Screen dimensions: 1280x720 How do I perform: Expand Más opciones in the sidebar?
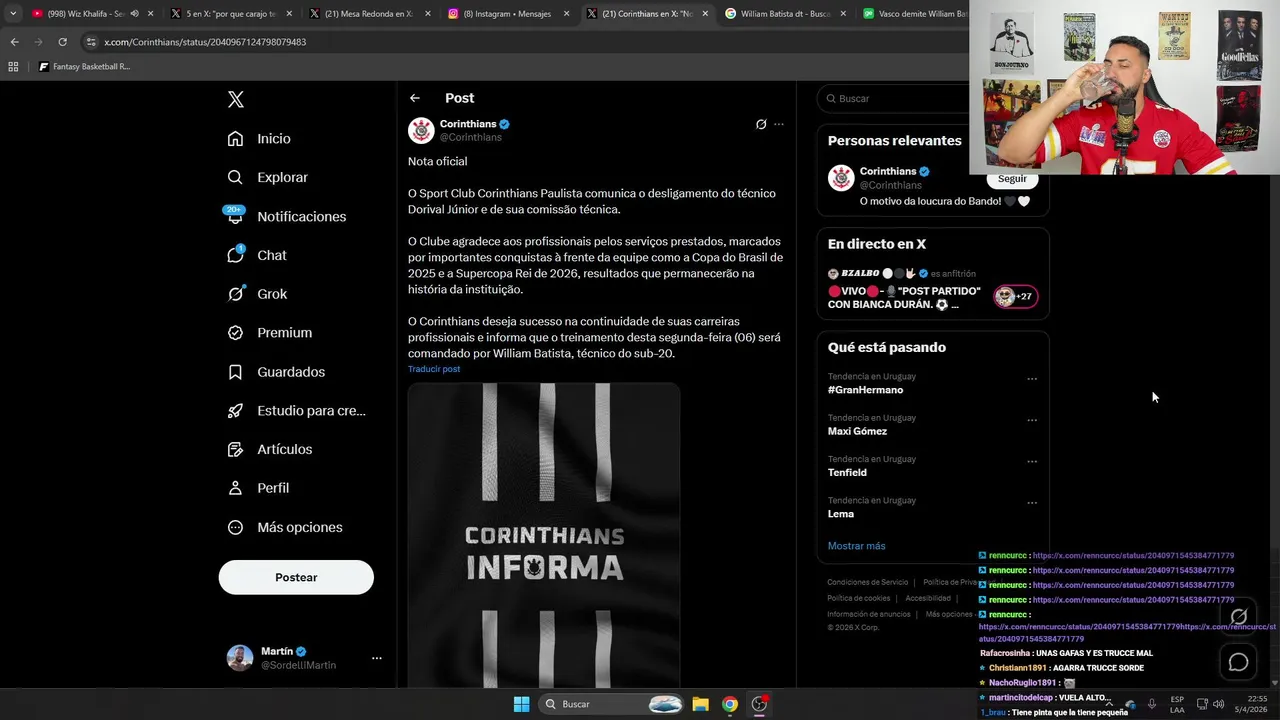(286, 527)
